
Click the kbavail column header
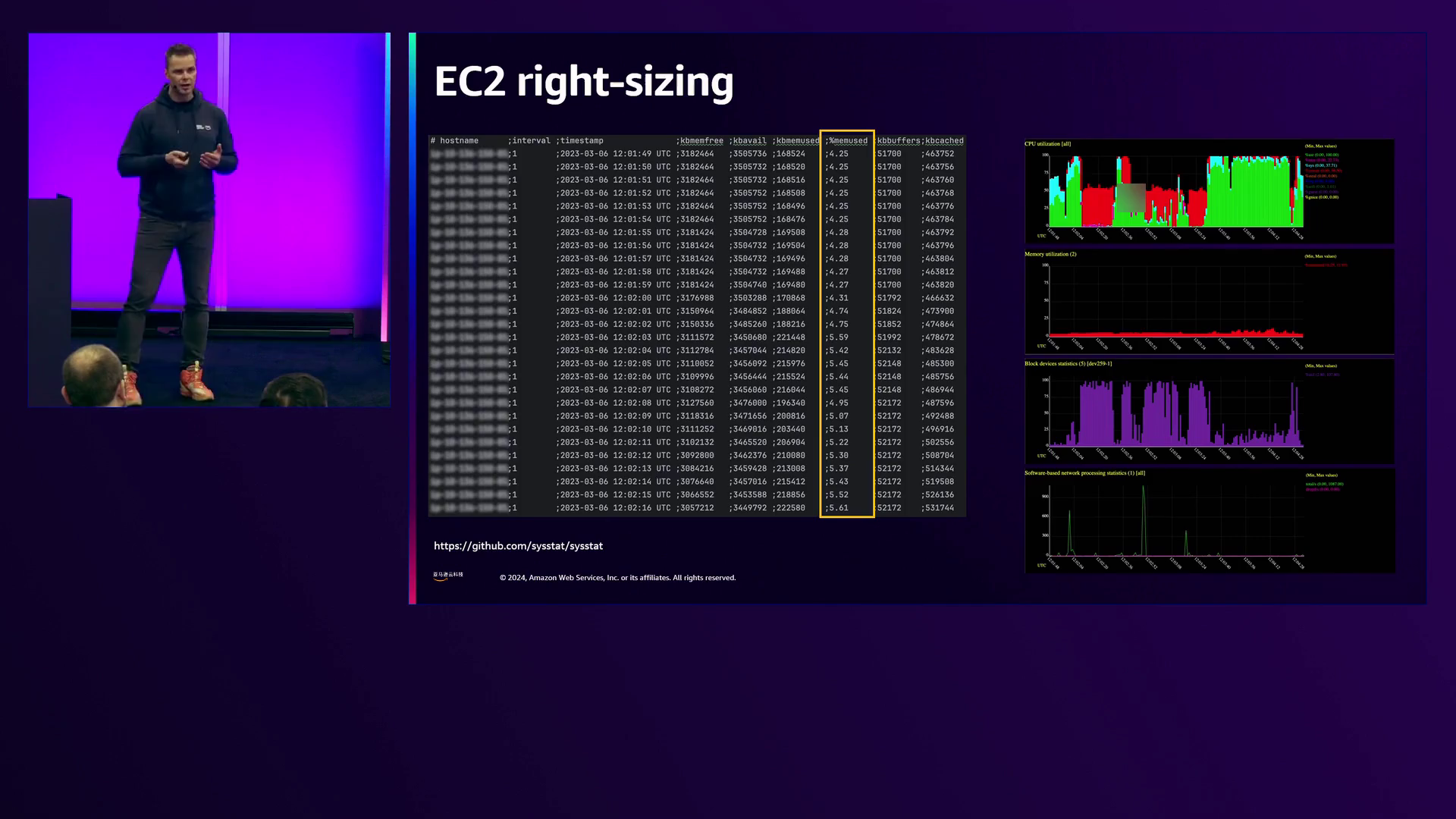(749, 141)
